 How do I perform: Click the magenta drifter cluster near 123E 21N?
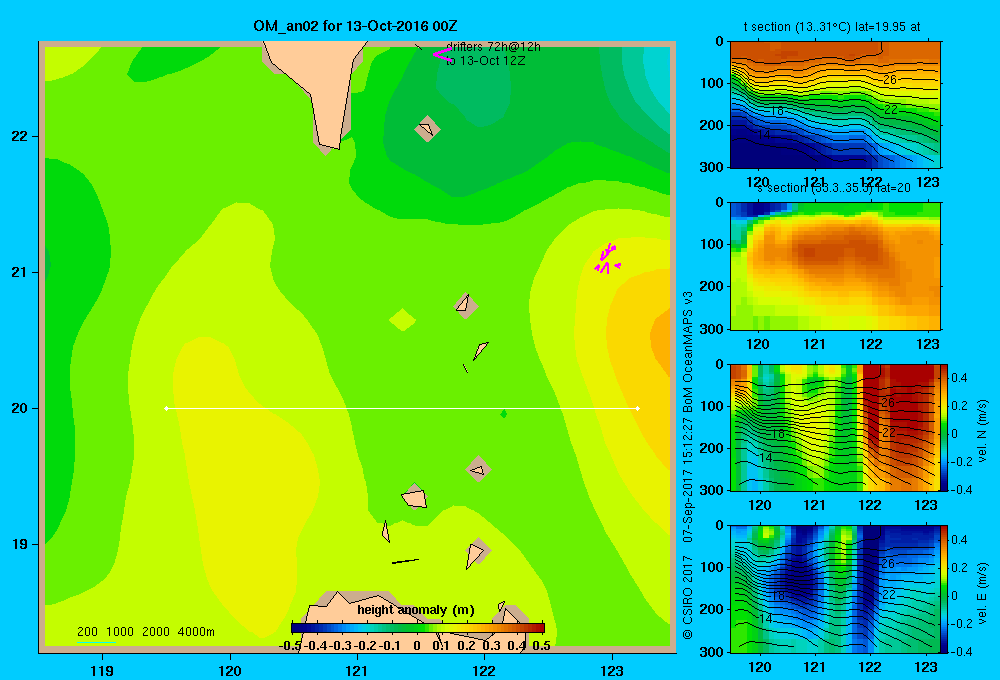click(607, 259)
